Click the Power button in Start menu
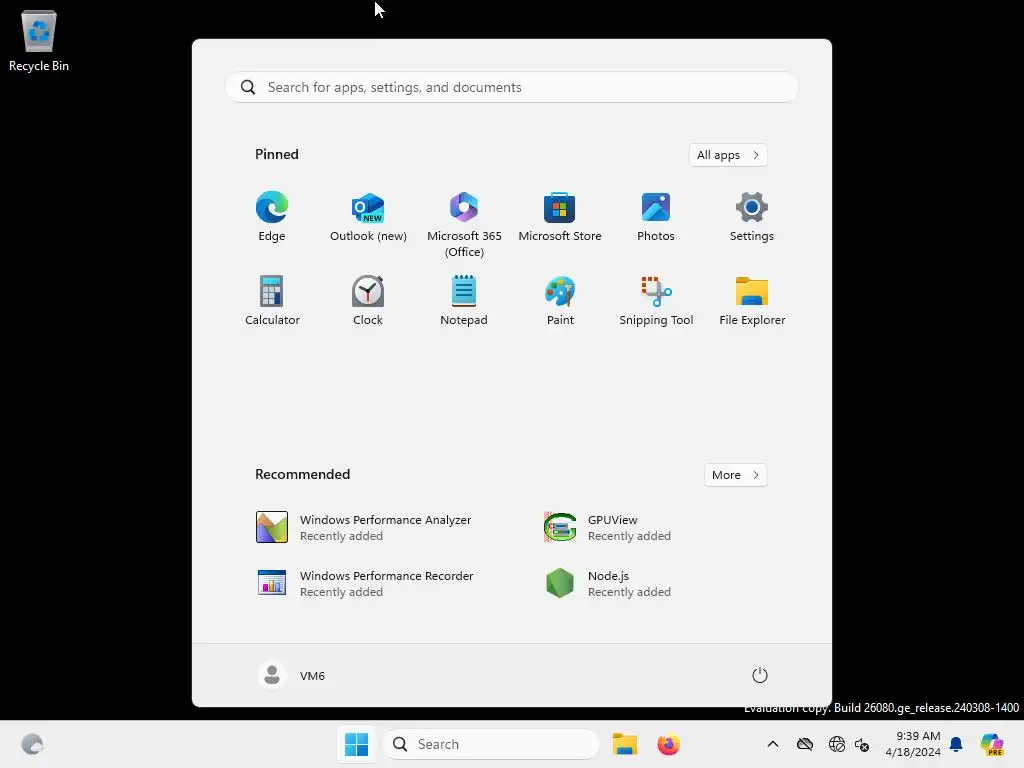 point(760,675)
